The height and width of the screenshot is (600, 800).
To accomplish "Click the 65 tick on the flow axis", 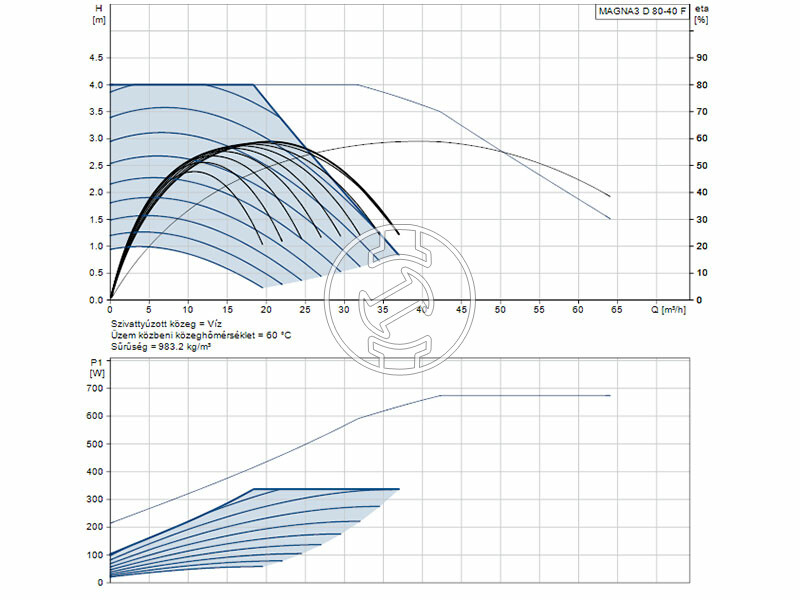I will pos(617,310).
